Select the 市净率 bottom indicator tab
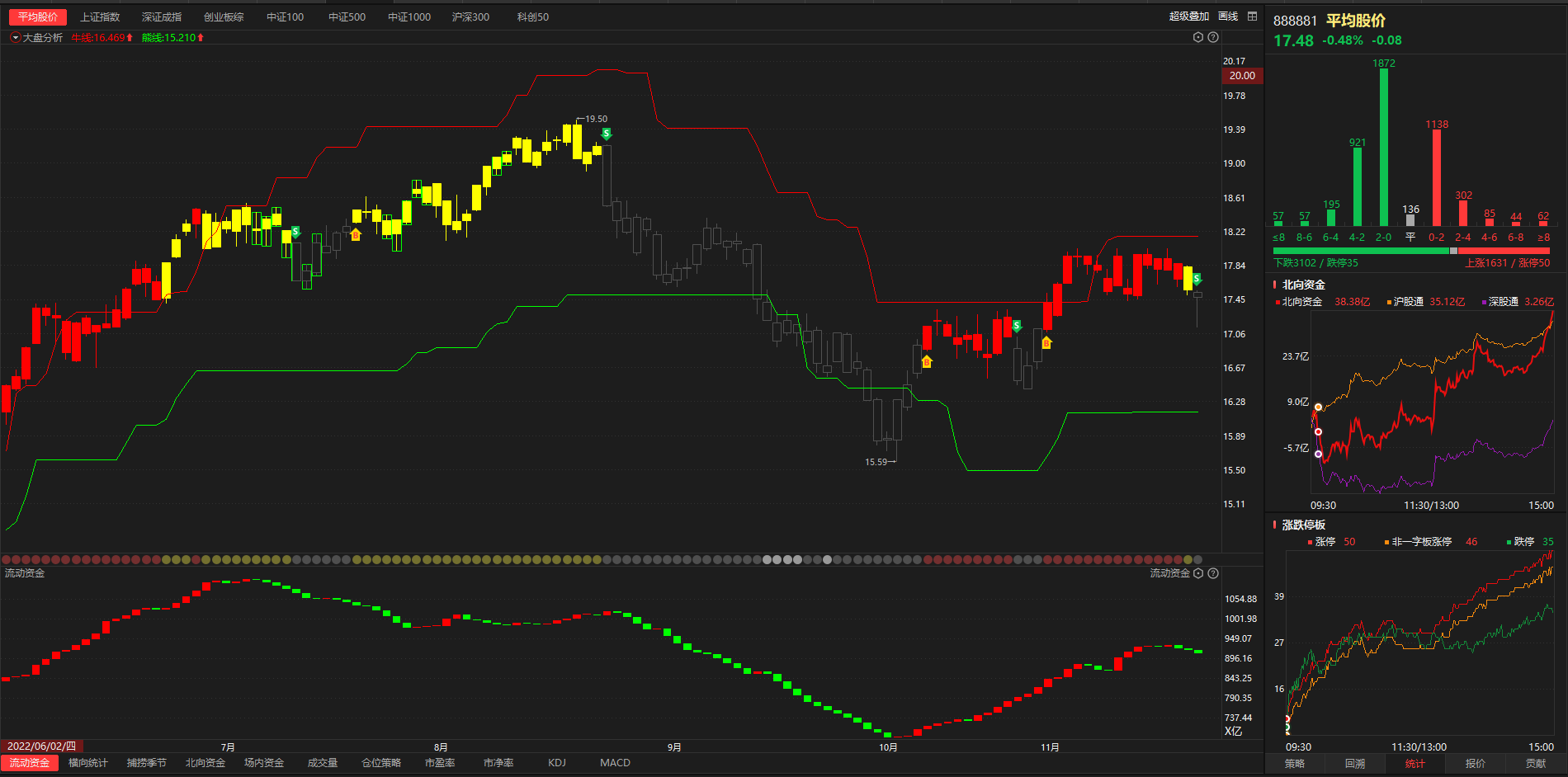This screenshot has width=1568, height=777. 498,763
